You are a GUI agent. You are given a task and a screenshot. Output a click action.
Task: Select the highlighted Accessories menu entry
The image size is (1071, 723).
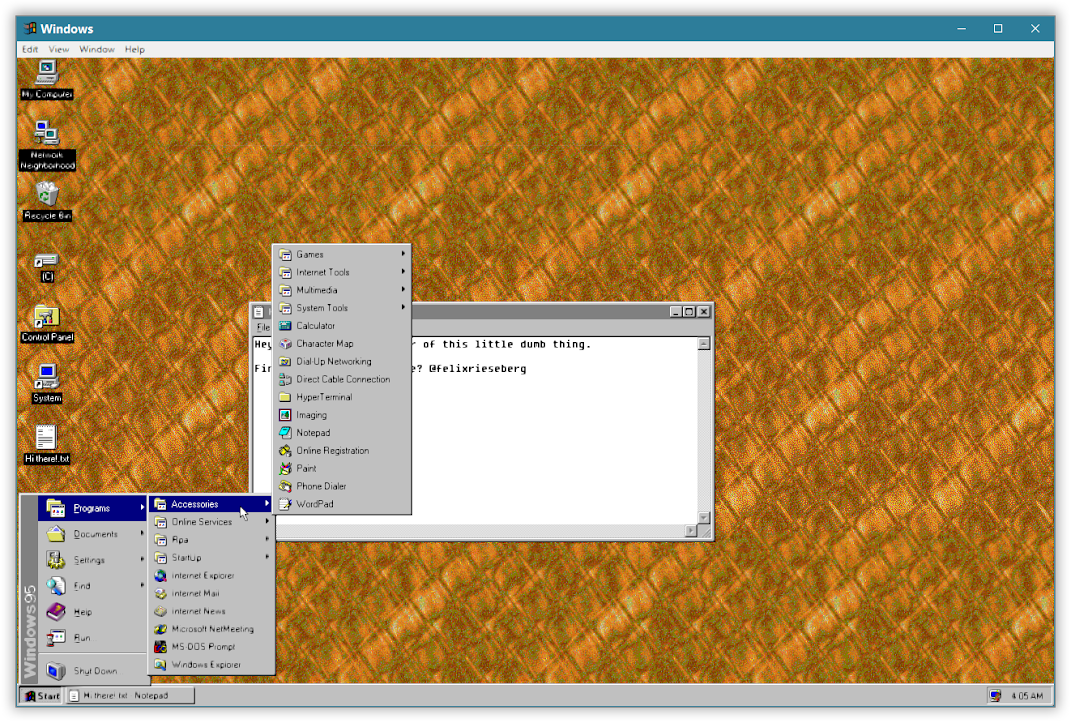(212, 504)
